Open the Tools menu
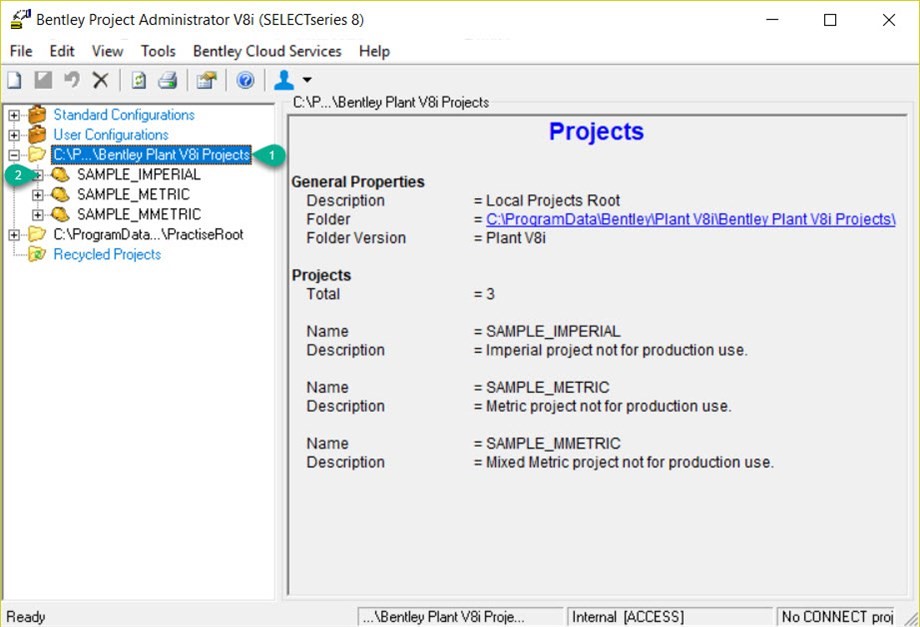Screen dimensions: 920x627 [x=157, y=51]
